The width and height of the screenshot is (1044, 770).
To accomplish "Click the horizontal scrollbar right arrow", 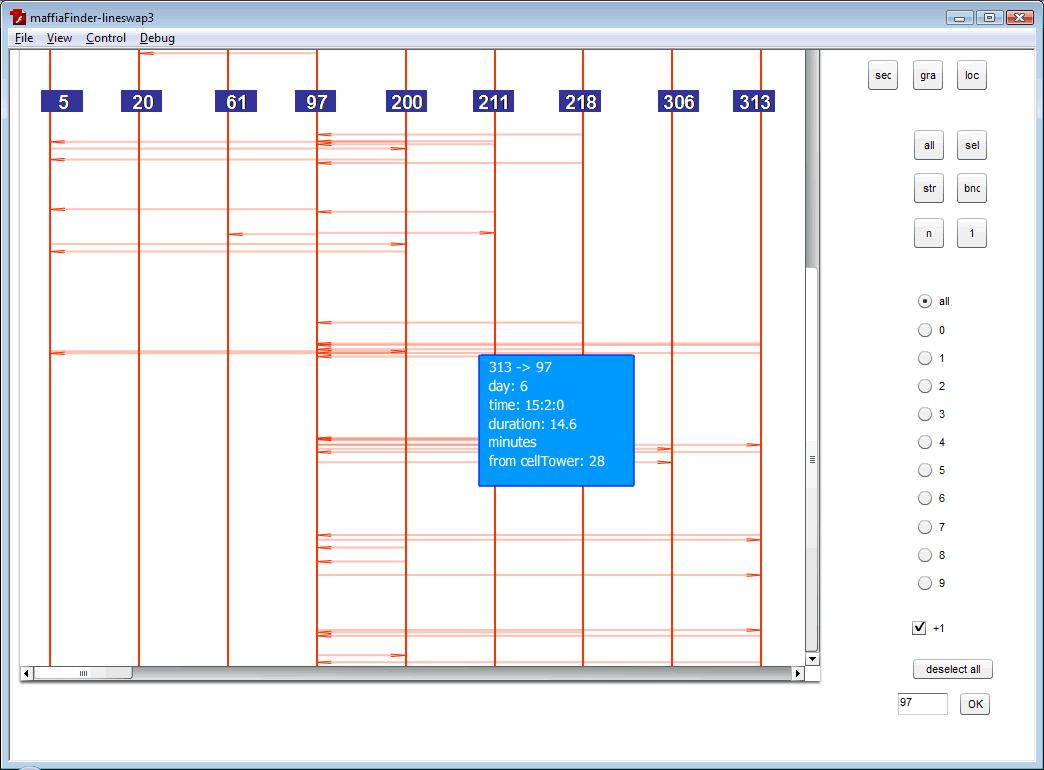I will pyautogui.click(x=798, y=673).
